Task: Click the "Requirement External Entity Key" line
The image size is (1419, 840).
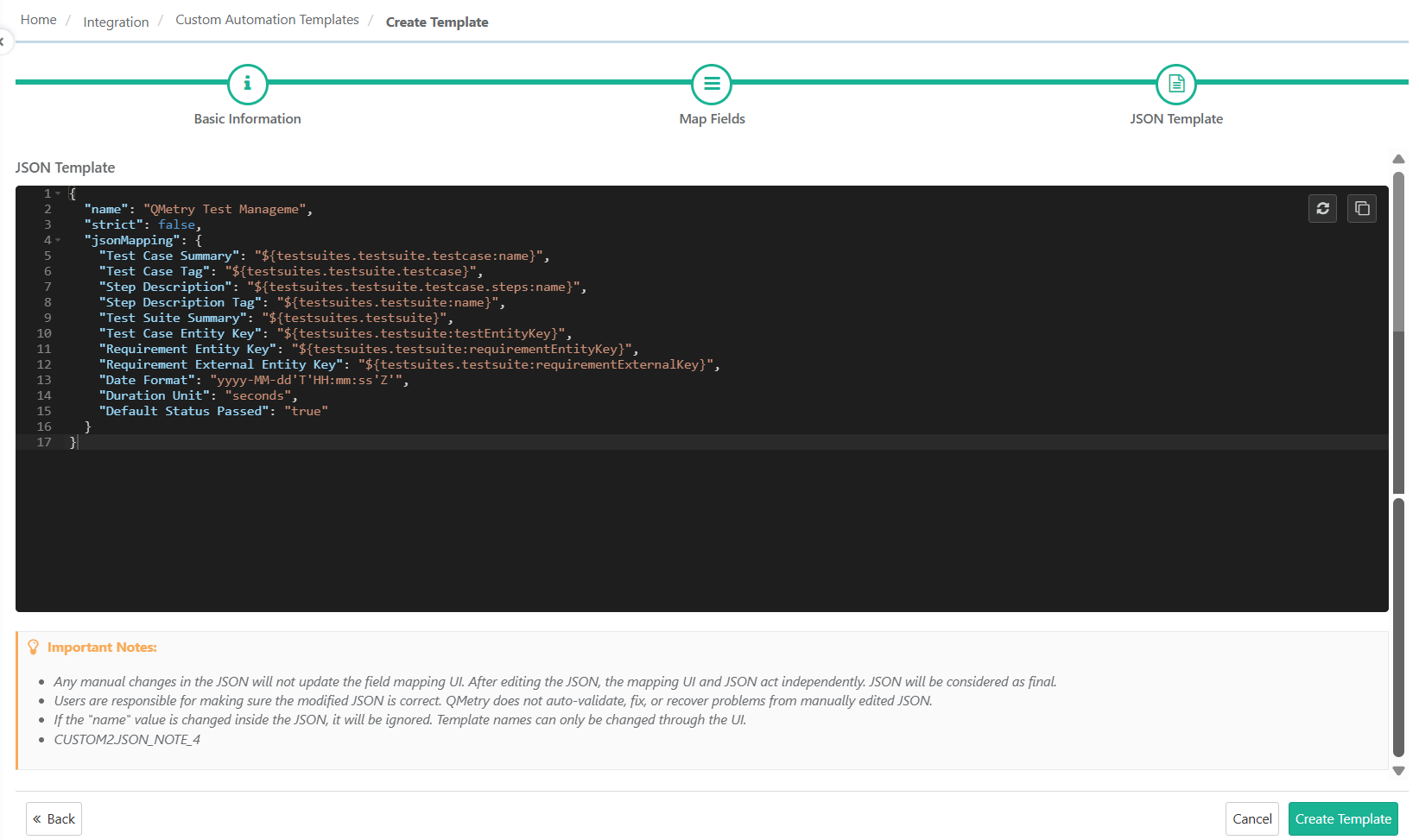Action: point(409,364)
